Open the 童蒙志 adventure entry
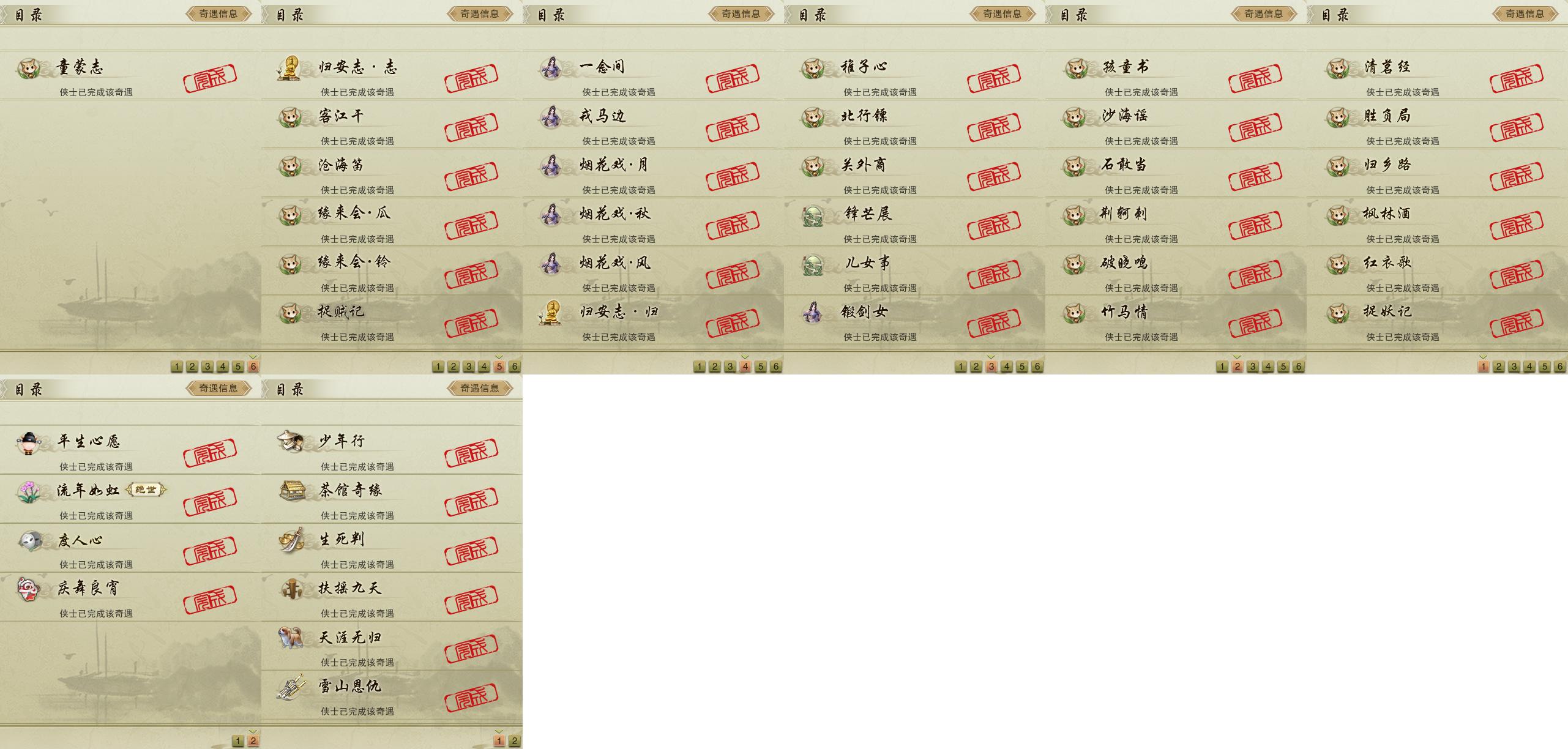Image resolution: width=1568 pixels, height=749 pixels. (130, 75)
